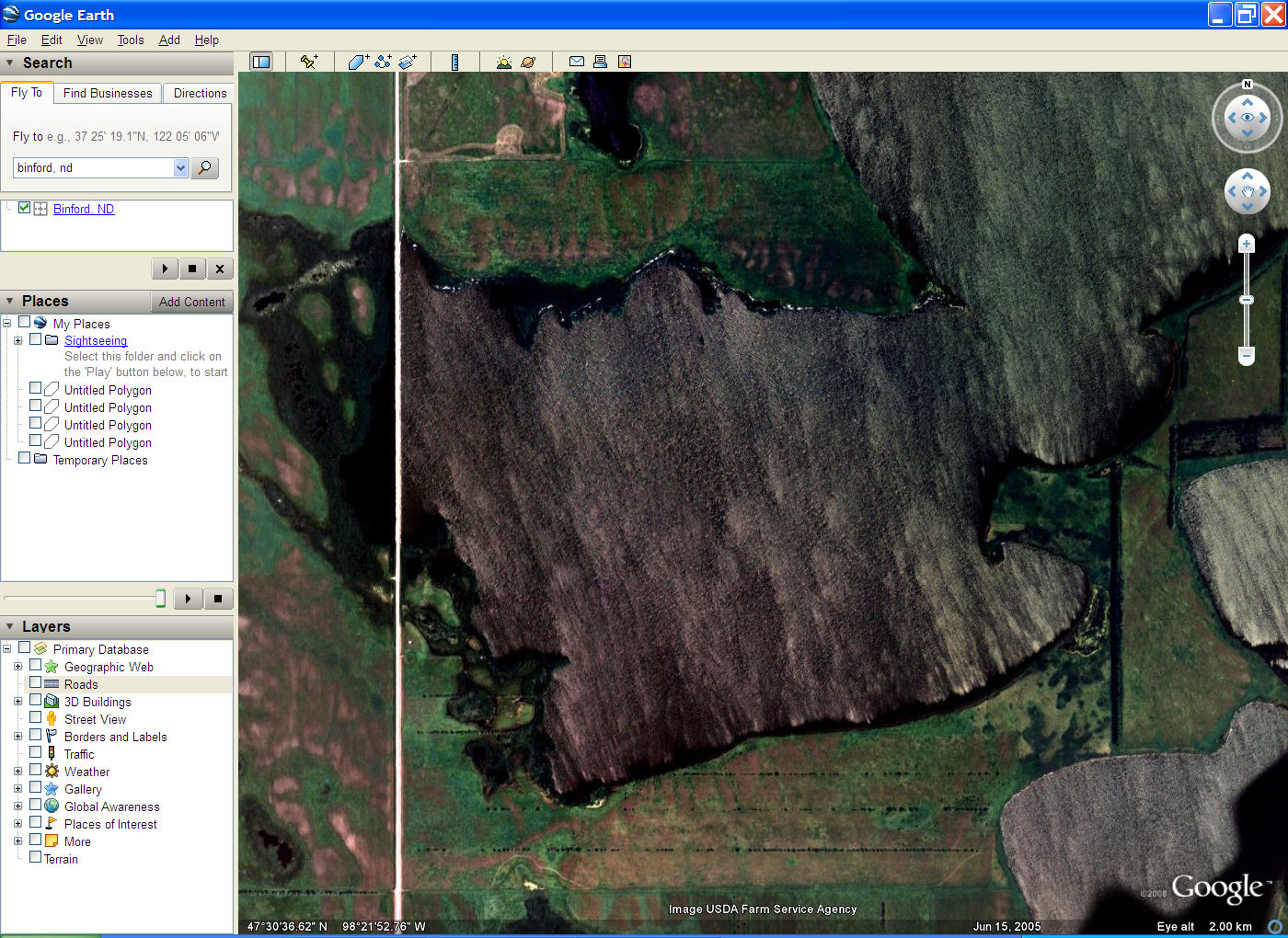This screenshot has width=1288, height=938.
Task: Click the tour speed slider handle
Action: [160, 599]
